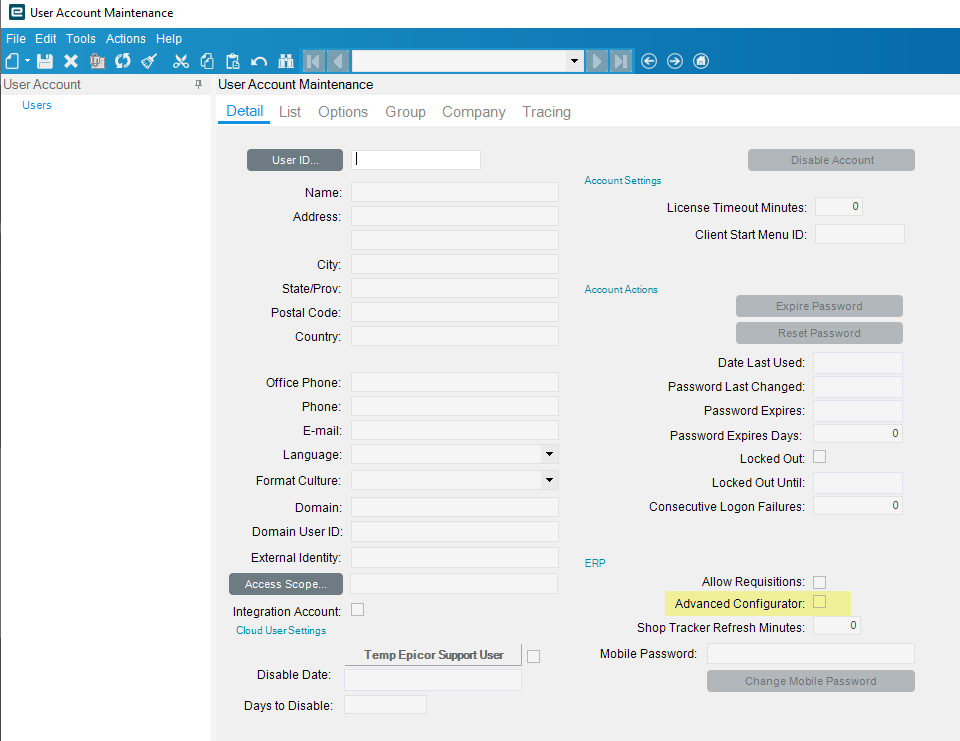Switch to the Company tab
The height and width of the screenshot is (741, 960).
coord(474,112)
